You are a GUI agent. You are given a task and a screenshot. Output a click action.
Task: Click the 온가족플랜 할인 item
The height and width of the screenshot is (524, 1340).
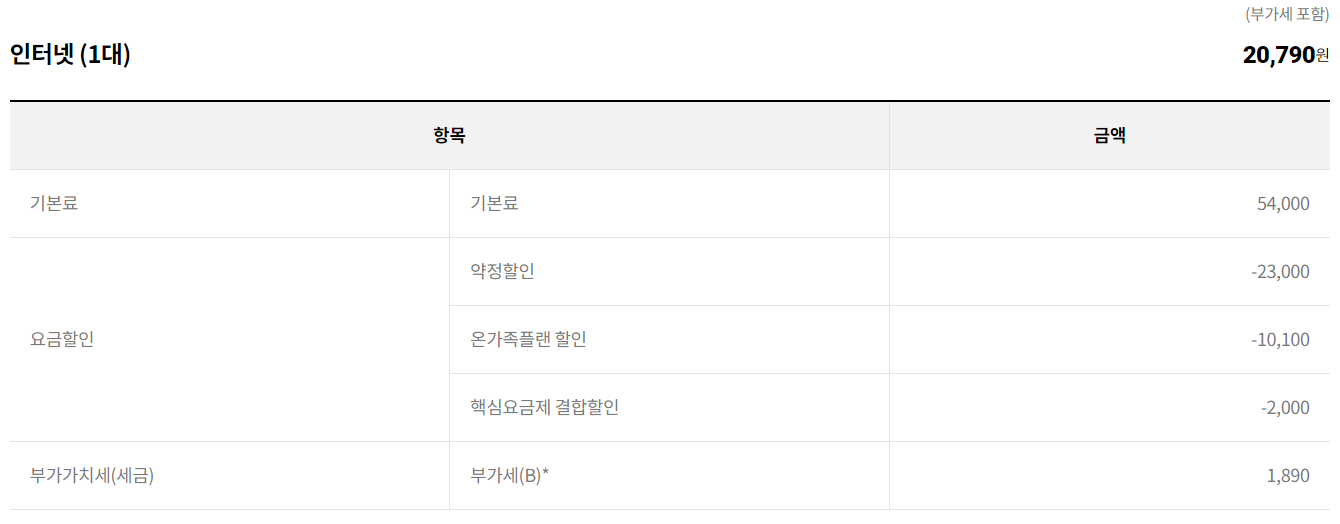[x=528, y=340]
